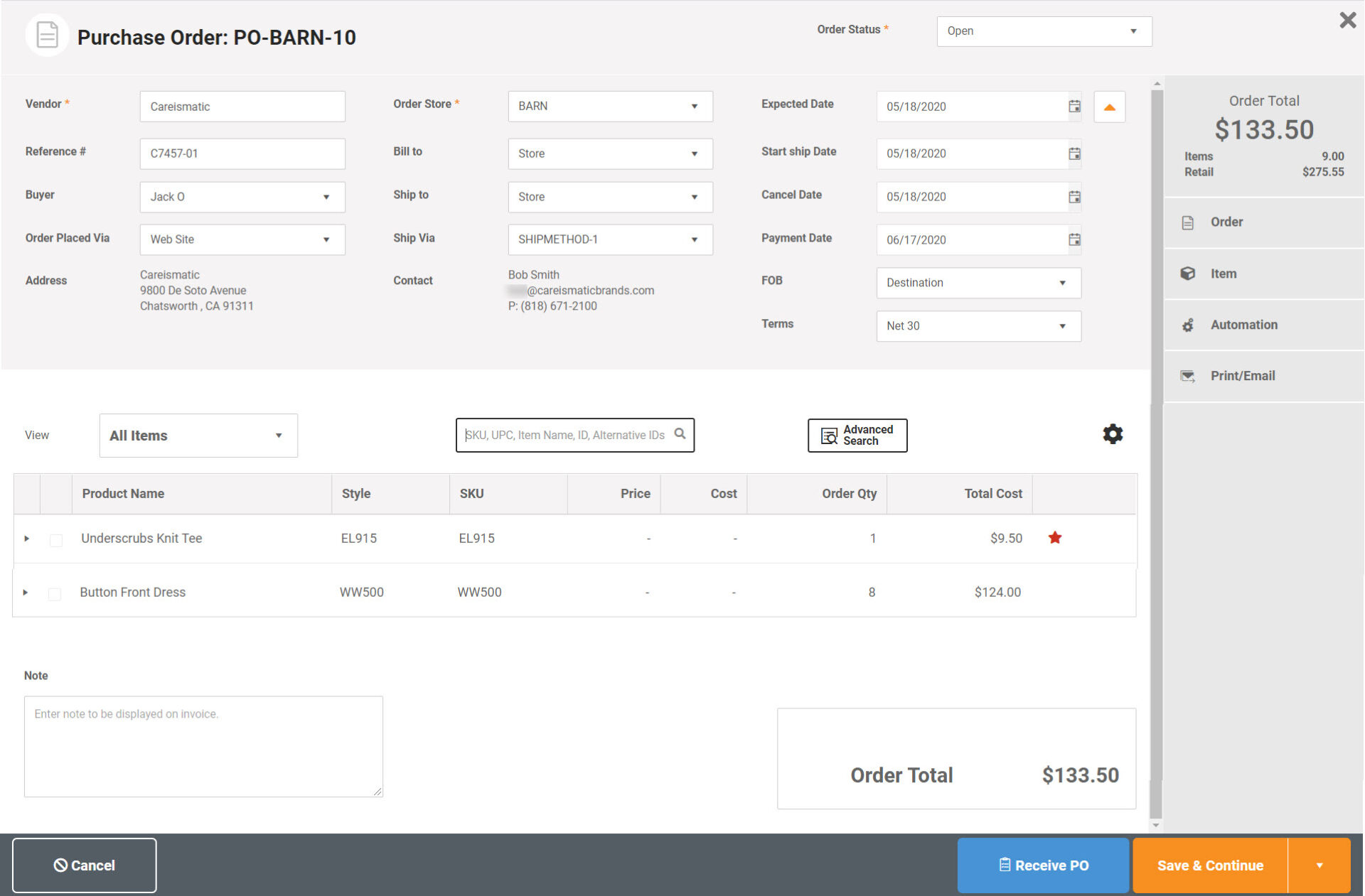Open the Ship Via dropdown

point(610,239)
